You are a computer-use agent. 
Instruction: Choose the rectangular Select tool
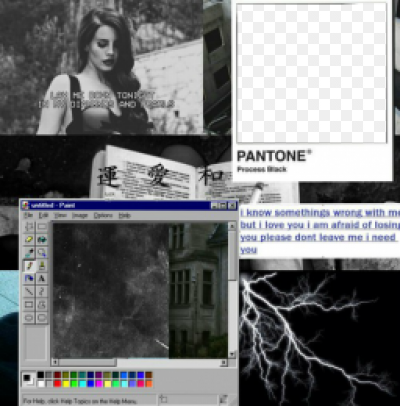(x=42, y=227)
